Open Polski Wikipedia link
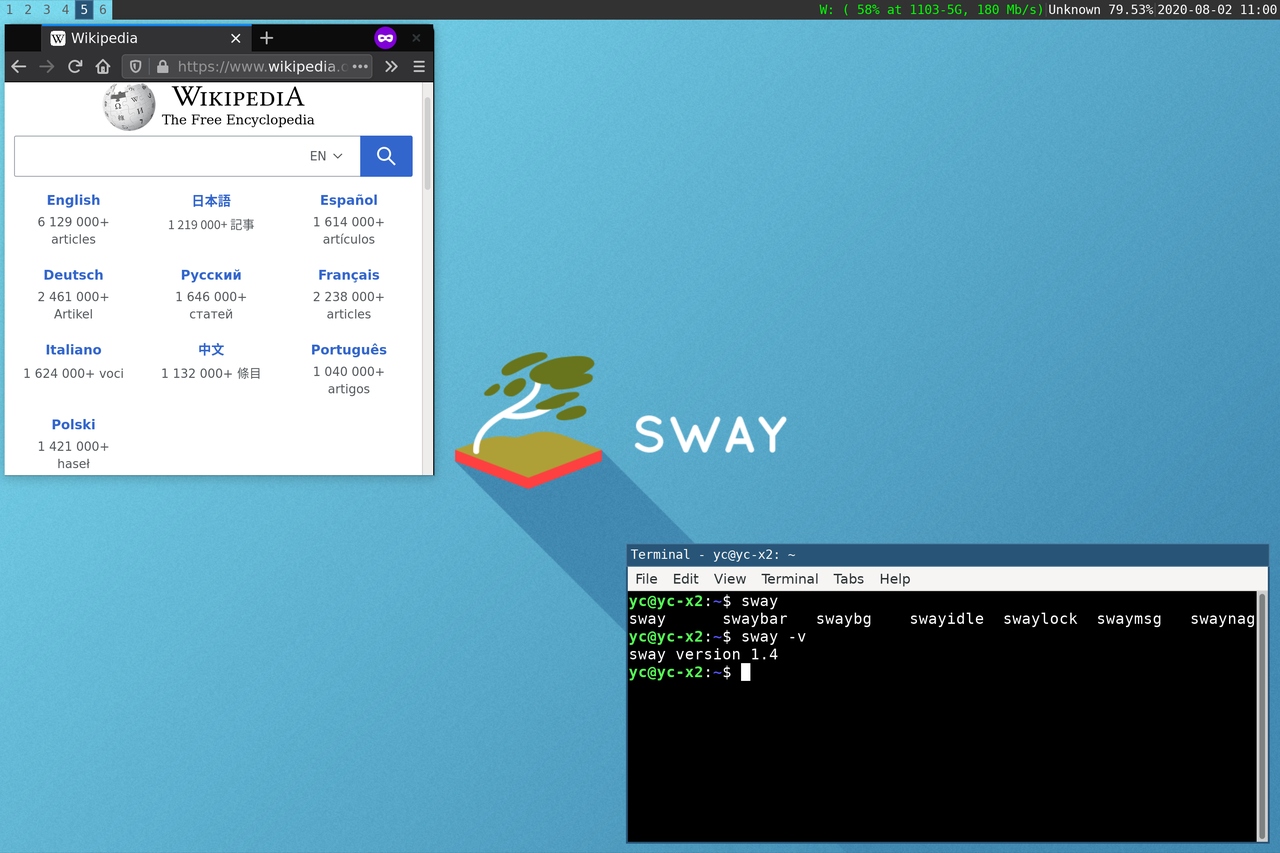1280x853 pixels. coord(73,425)
